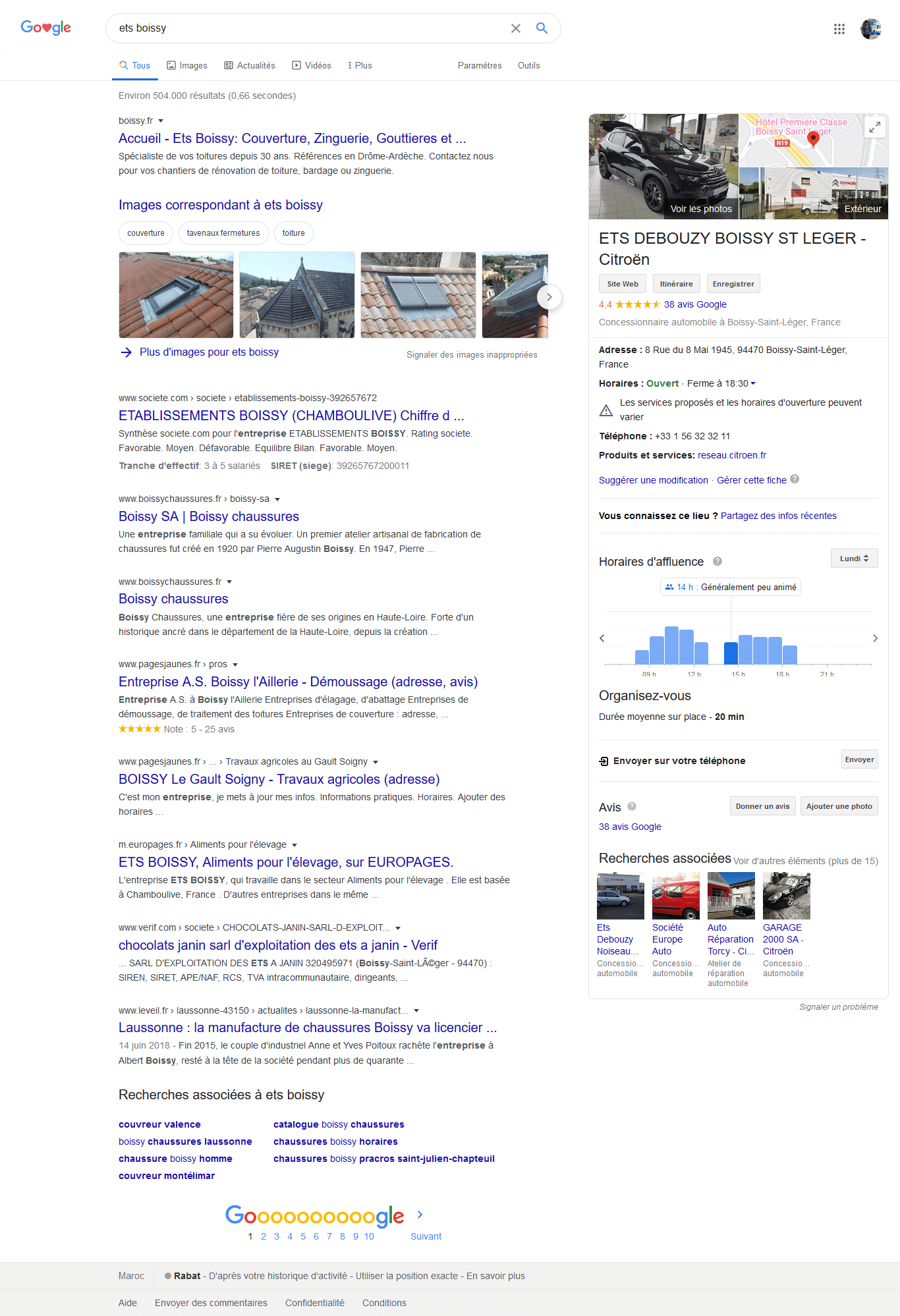Clear the search box with X icon
The width and height of the screenshot is (900, 1316).
click(516, 28)
